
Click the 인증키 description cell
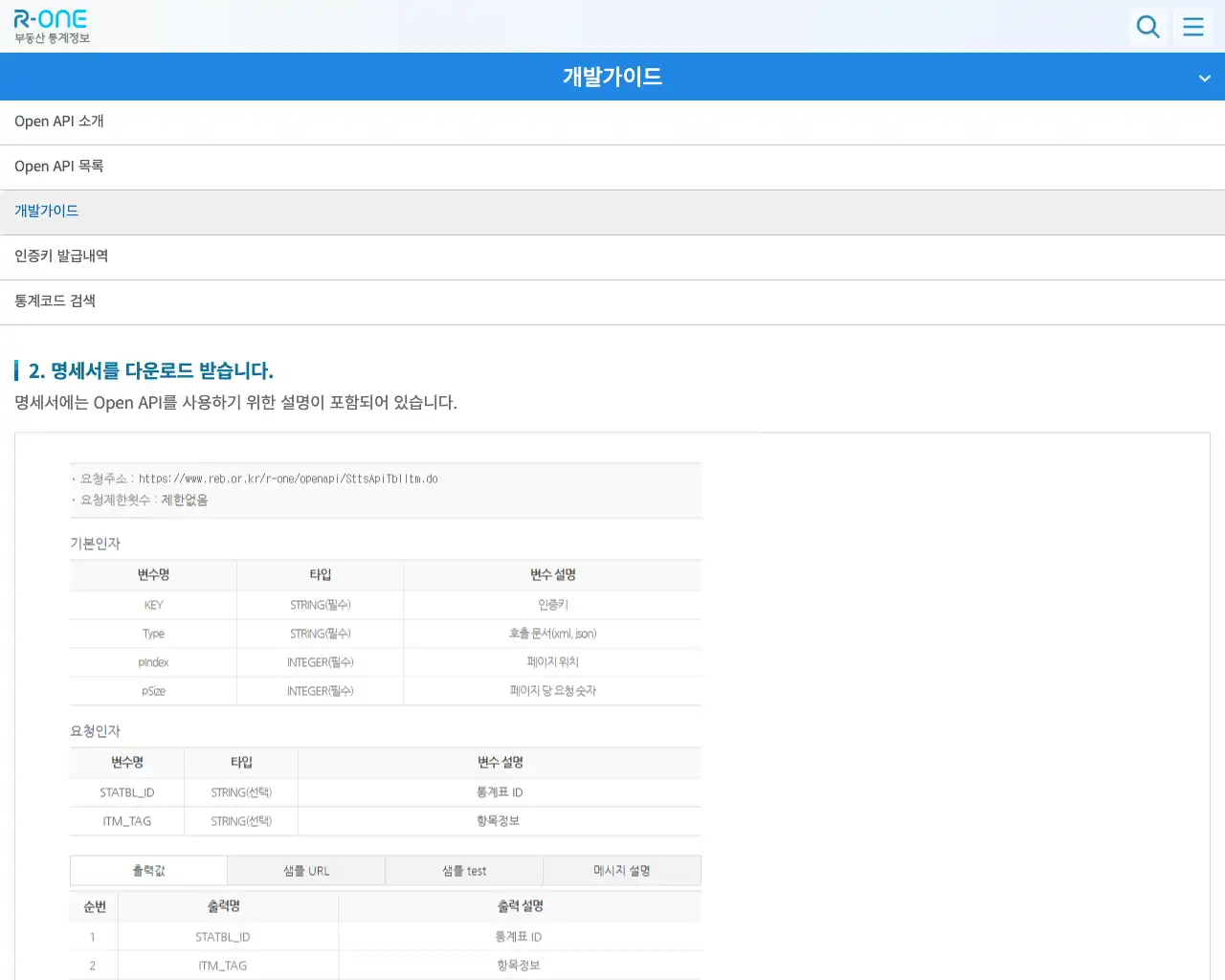point(552,605)
